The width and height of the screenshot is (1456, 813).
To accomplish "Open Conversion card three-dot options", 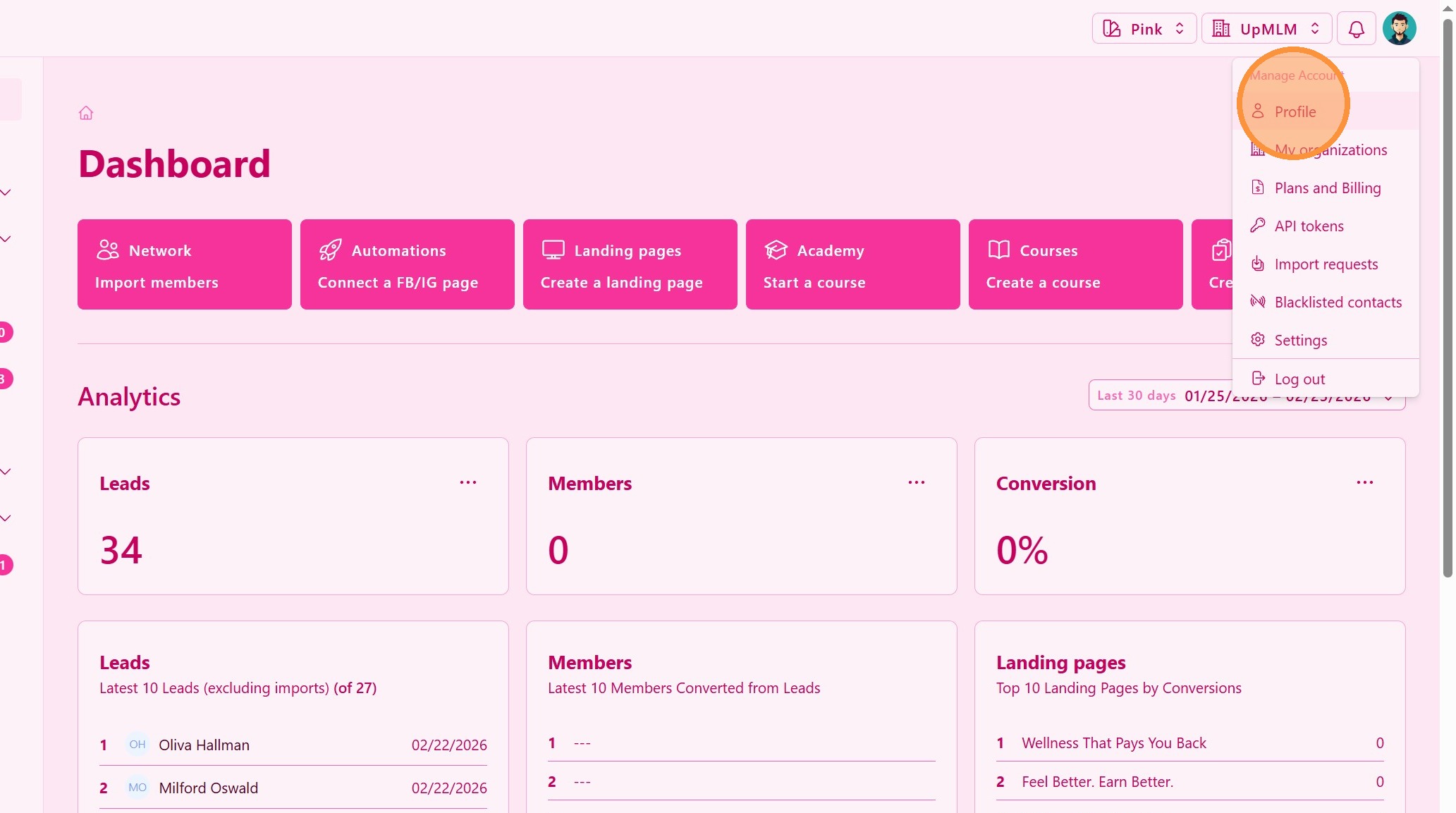I will point(1364,482).
